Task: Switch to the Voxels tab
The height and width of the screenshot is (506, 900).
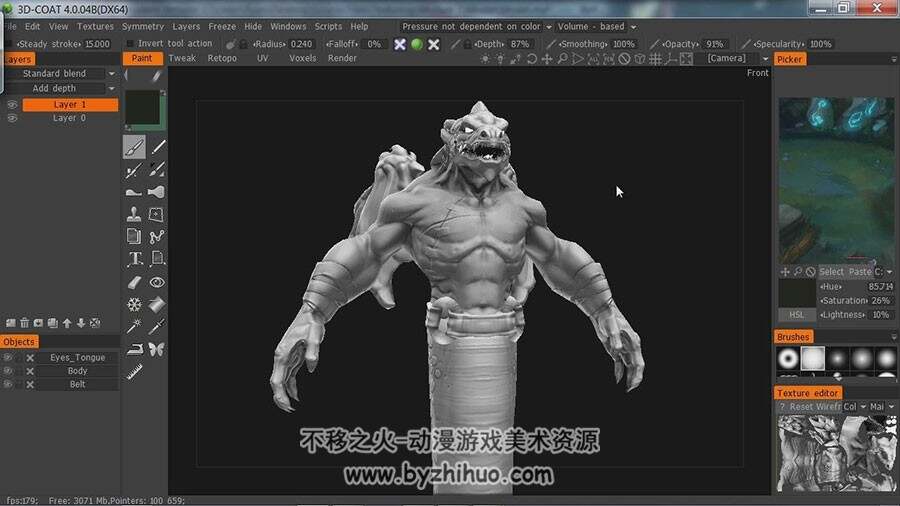Action: click(302, 58)
